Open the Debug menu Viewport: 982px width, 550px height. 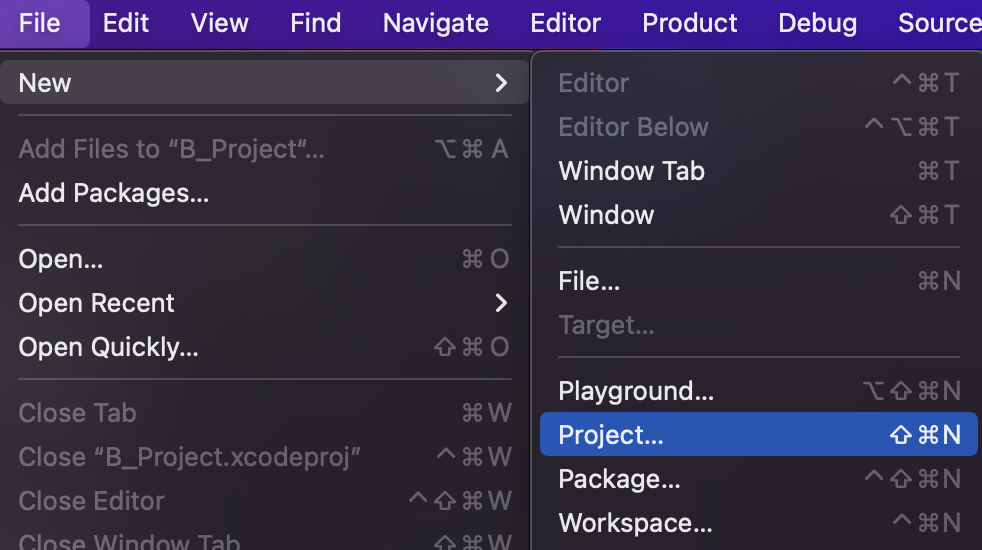click(x=818, y=23)
